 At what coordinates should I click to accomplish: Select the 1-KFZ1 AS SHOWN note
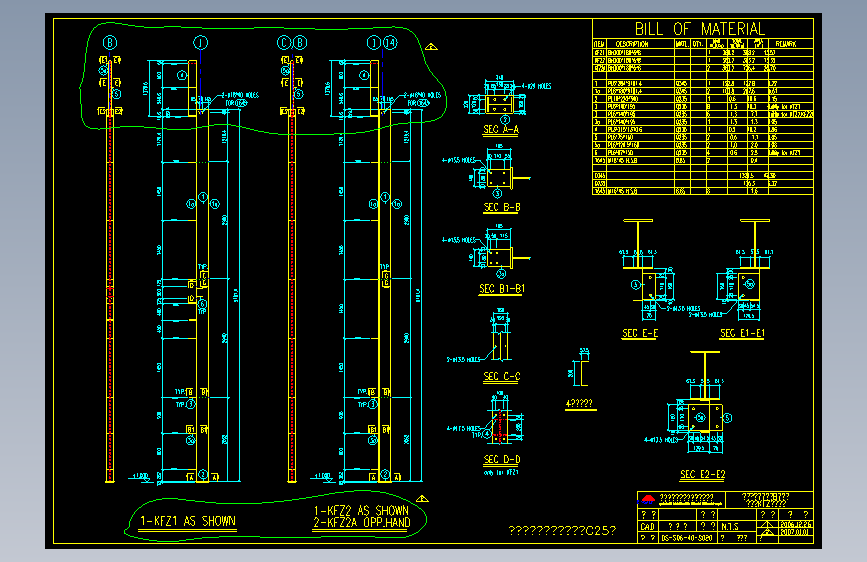coord(187,521)
